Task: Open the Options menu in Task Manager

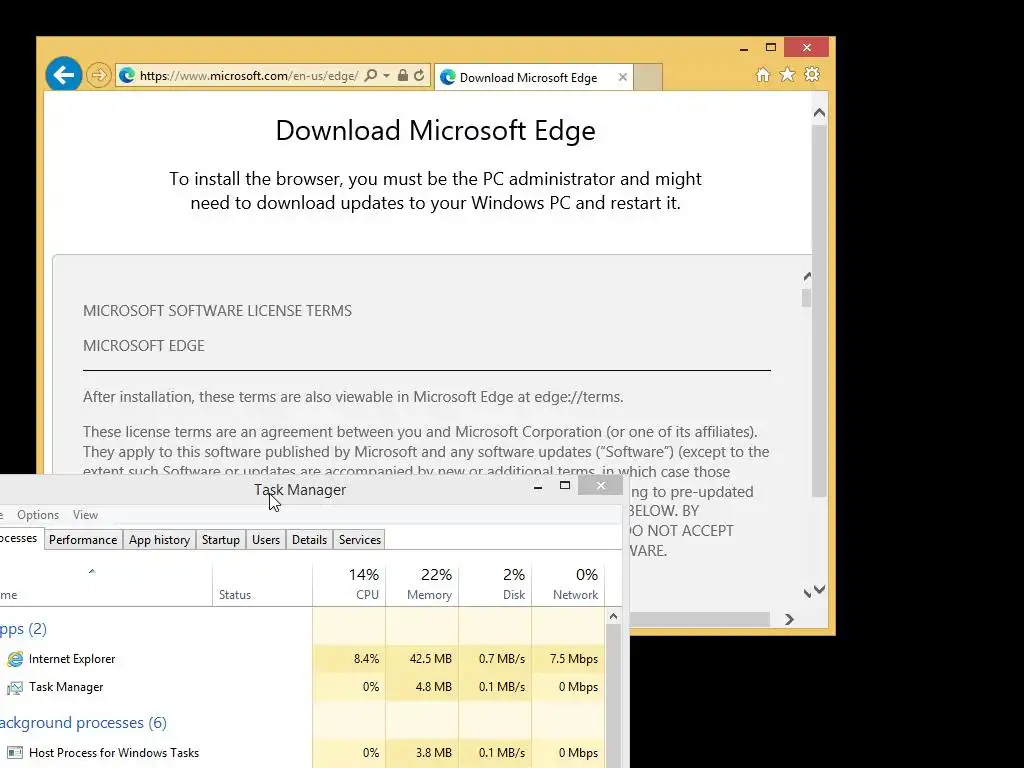Action: click(38, 515)
